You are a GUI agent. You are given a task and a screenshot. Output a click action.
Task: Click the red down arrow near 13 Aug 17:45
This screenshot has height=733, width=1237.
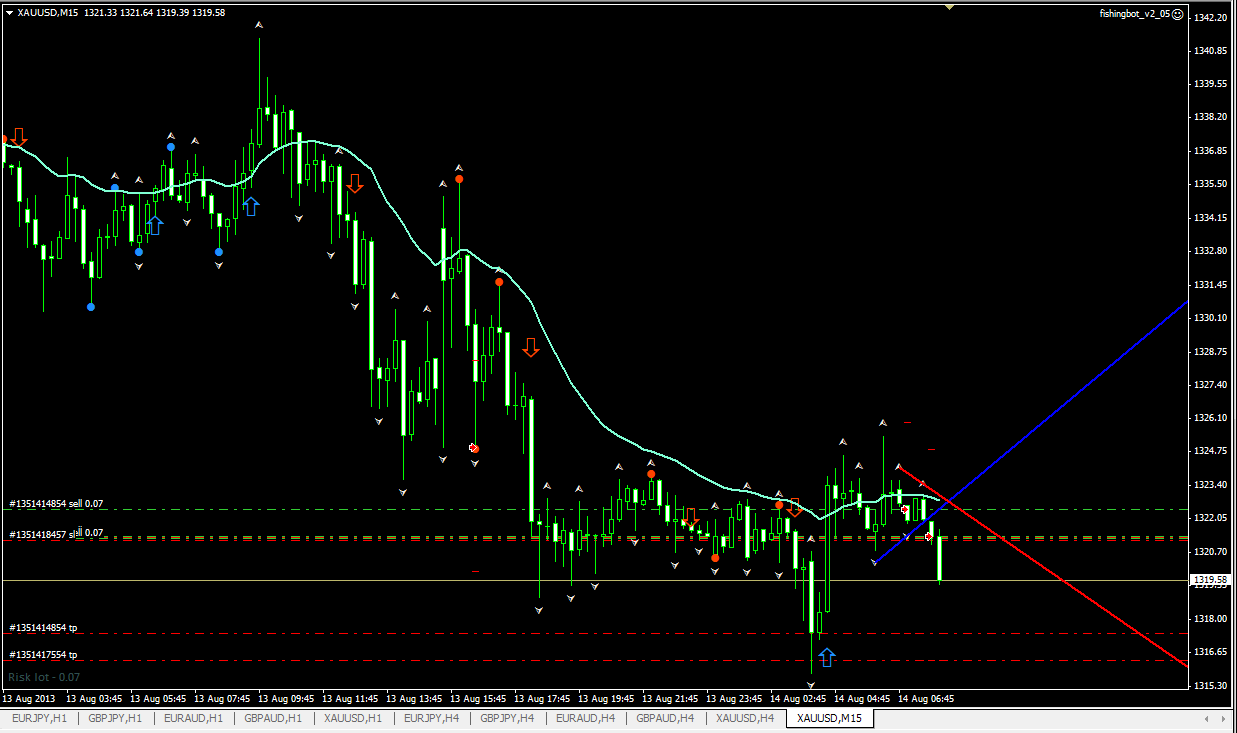(x=530, y=347)
